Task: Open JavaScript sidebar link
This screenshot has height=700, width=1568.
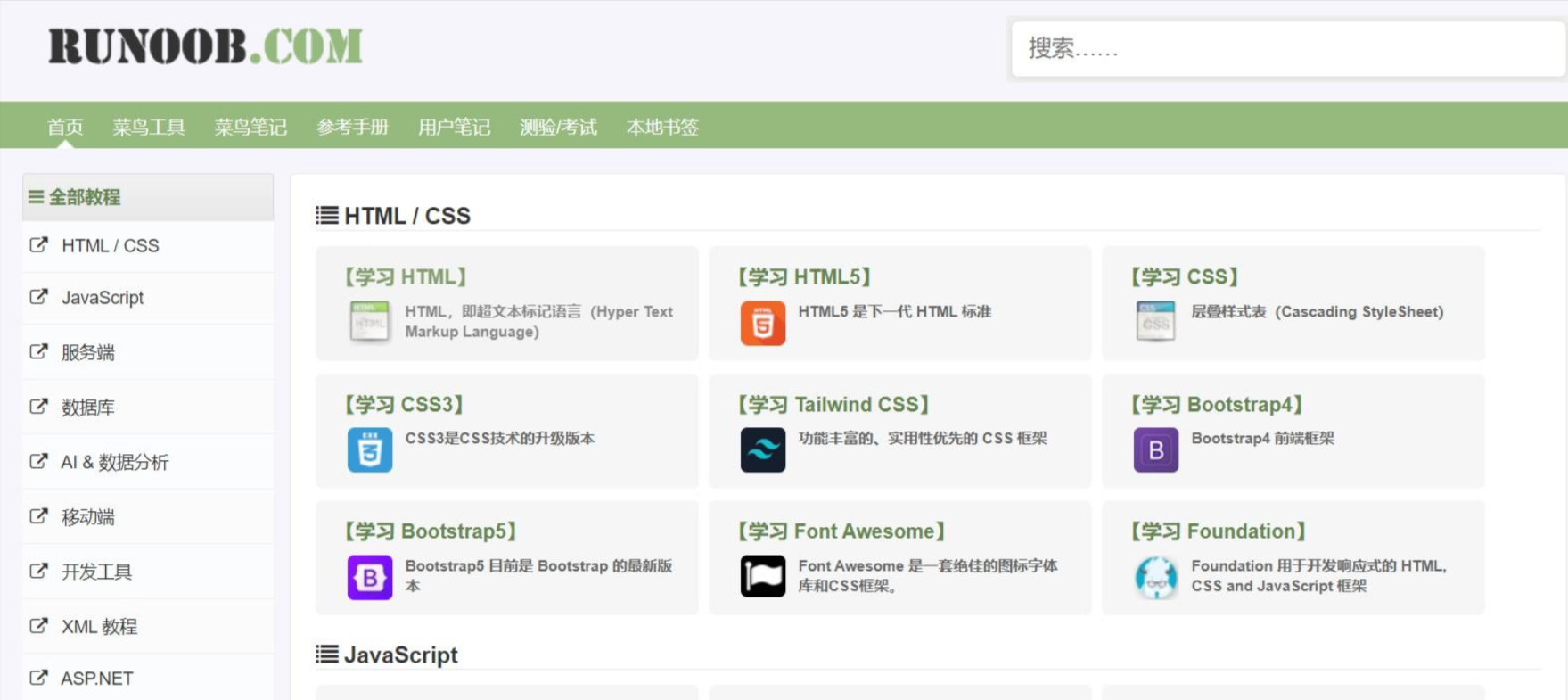Action: (x=103, y=298)
